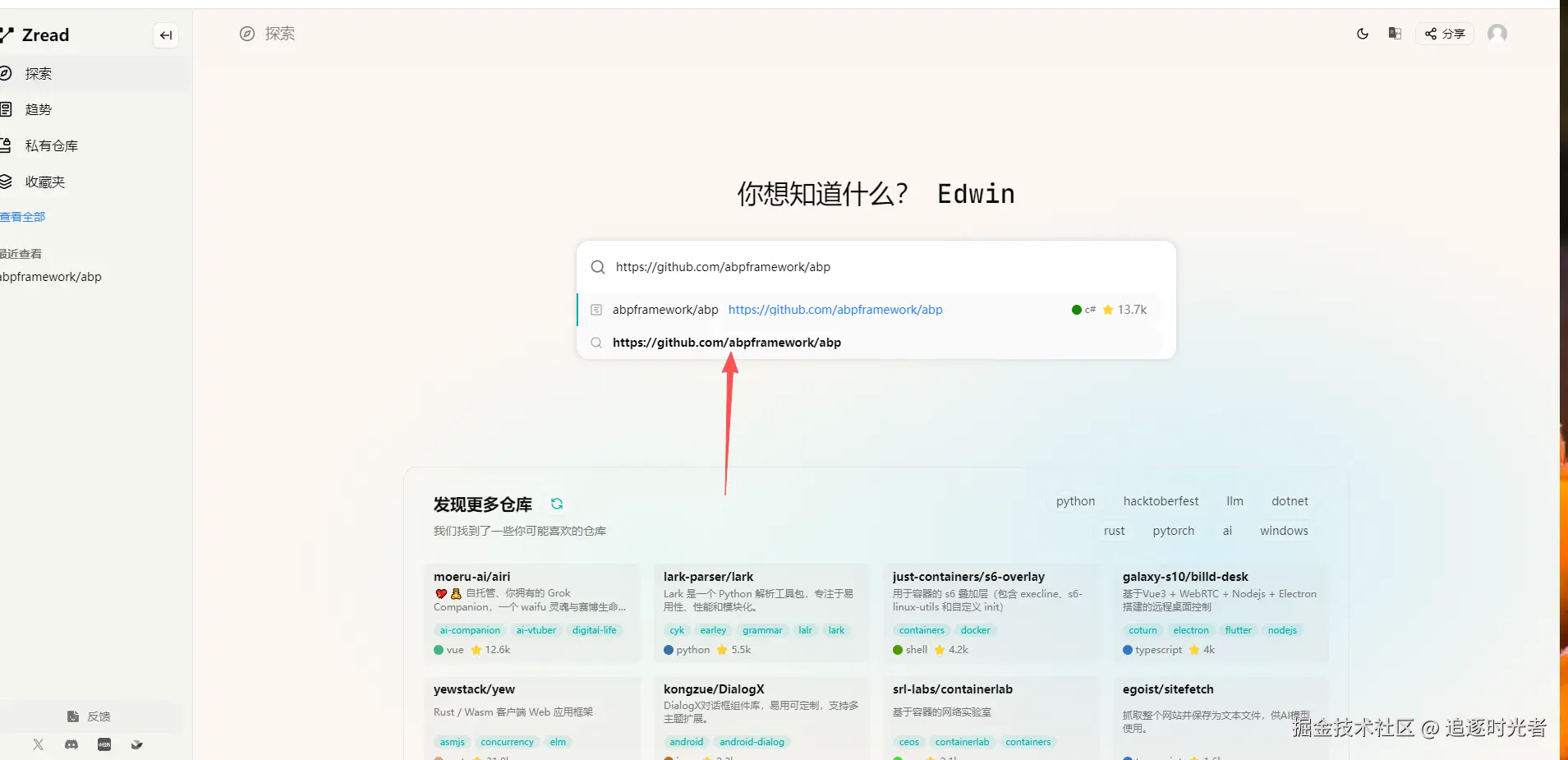1568x760 pixels.
Task: Open recently viewed abpframework/abp in sidebar
Action: [x=51, y=277]
